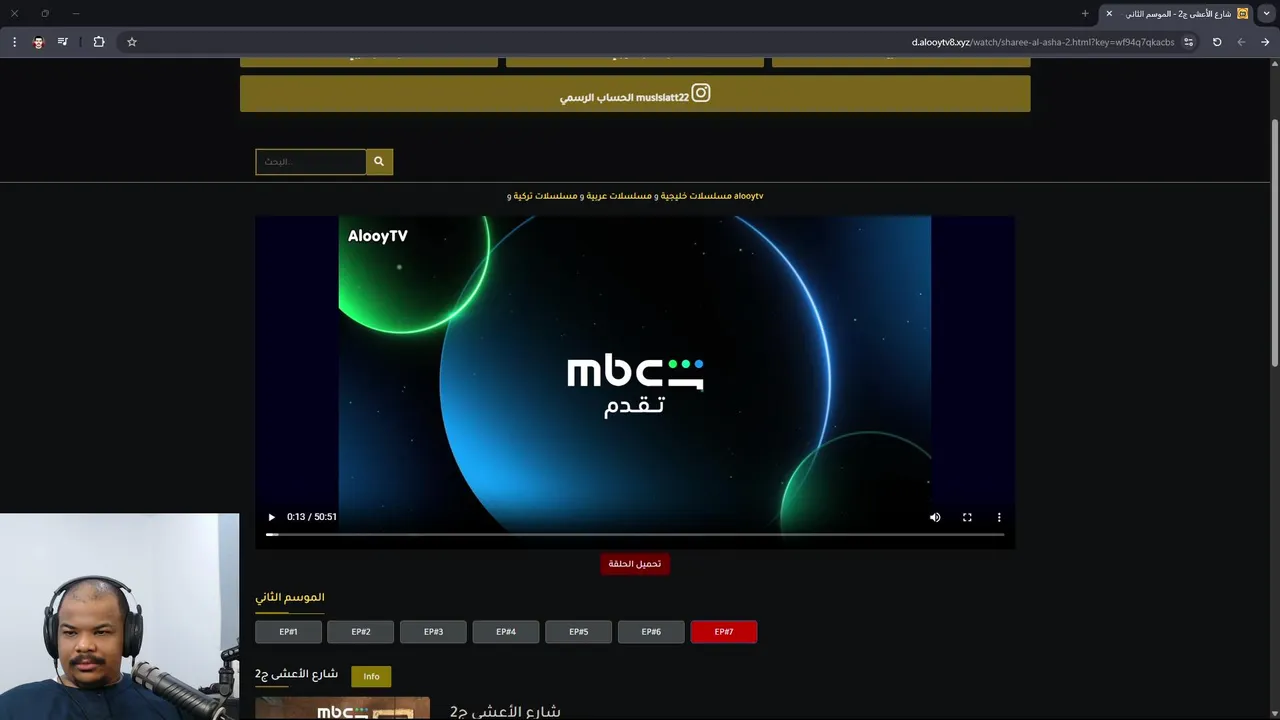1280x720 pixels.
Task: Select episode EP#6
Action: (651, 632)
